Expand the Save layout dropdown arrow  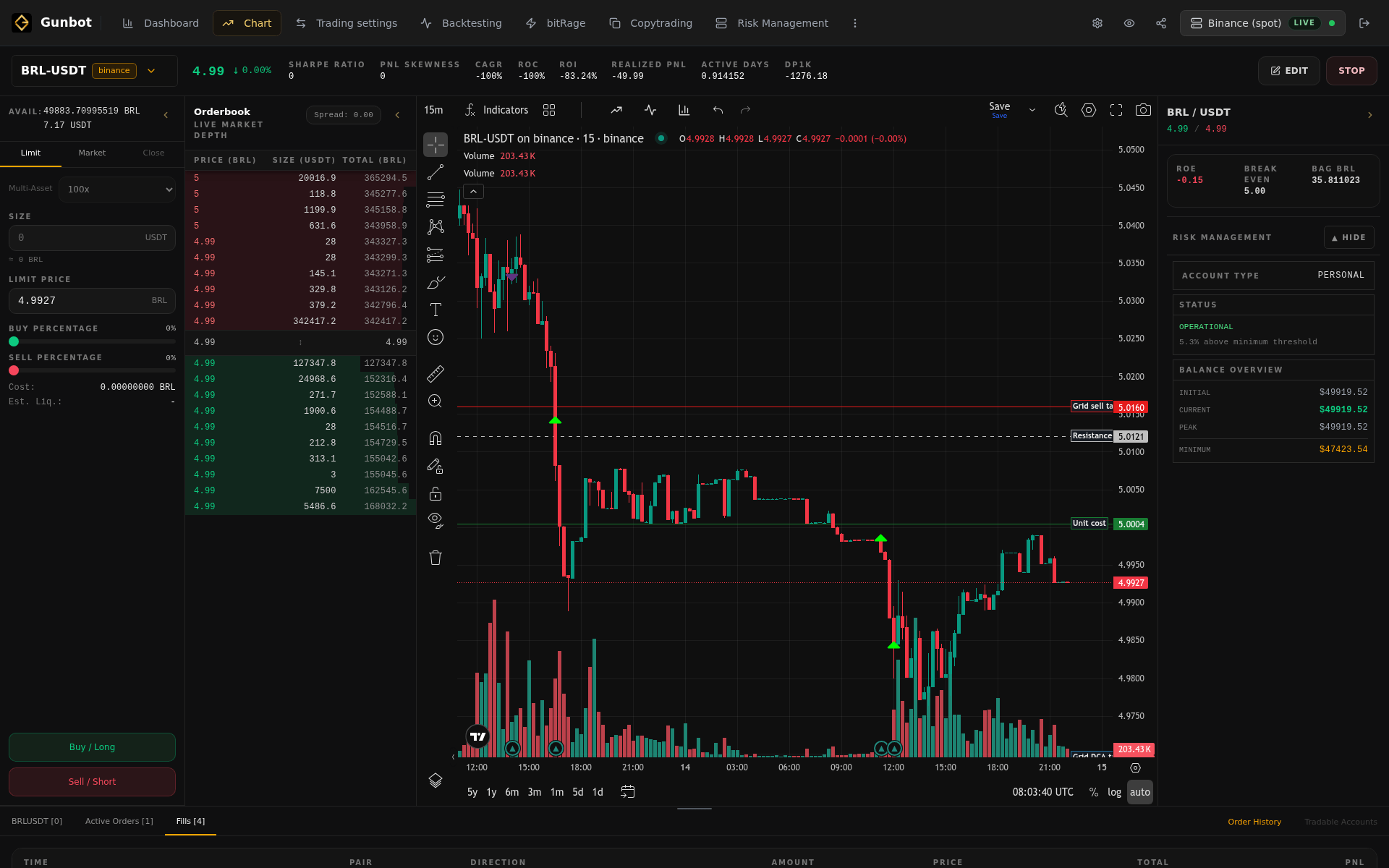(1032, 110)
